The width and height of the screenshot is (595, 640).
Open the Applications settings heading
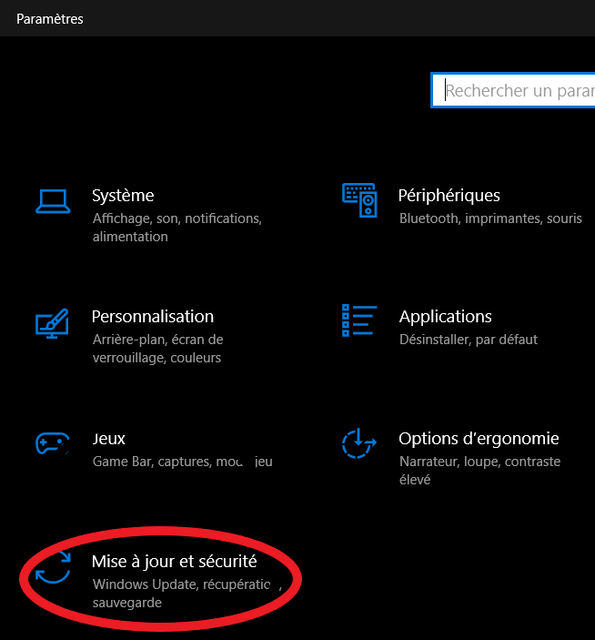[445, 317]
